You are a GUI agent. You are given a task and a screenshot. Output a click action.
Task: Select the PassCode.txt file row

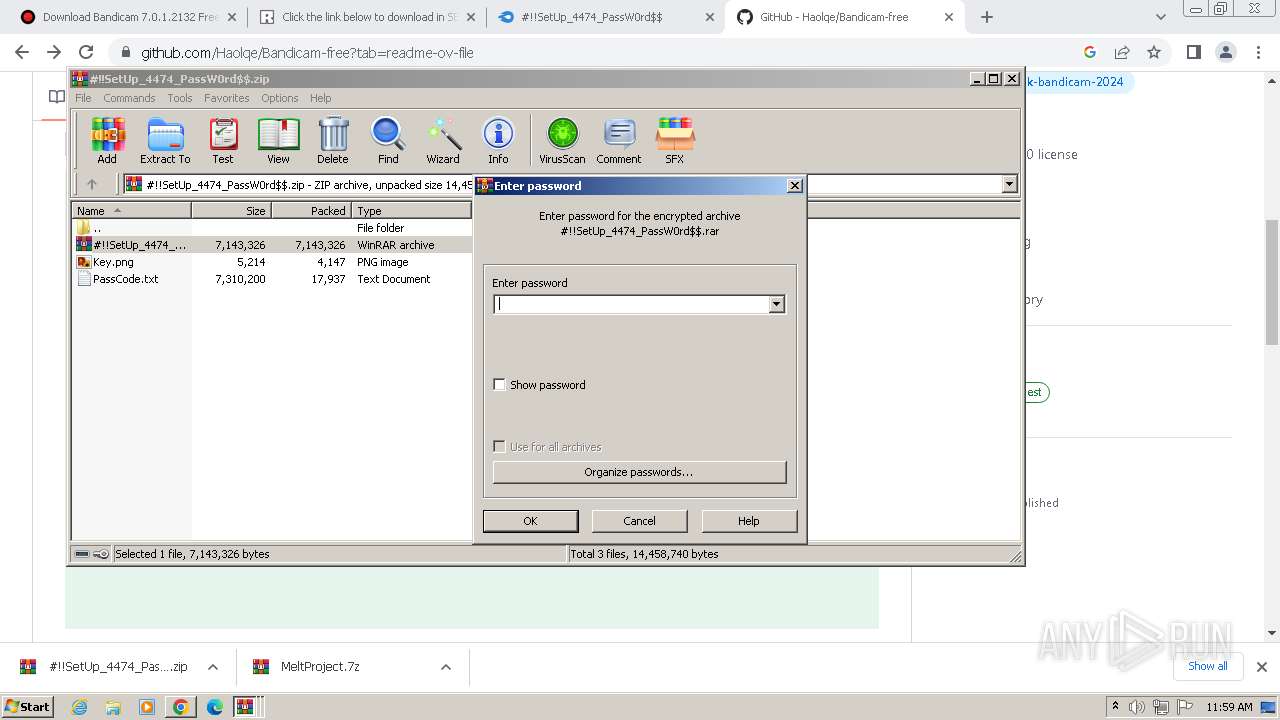coord(271,279)
